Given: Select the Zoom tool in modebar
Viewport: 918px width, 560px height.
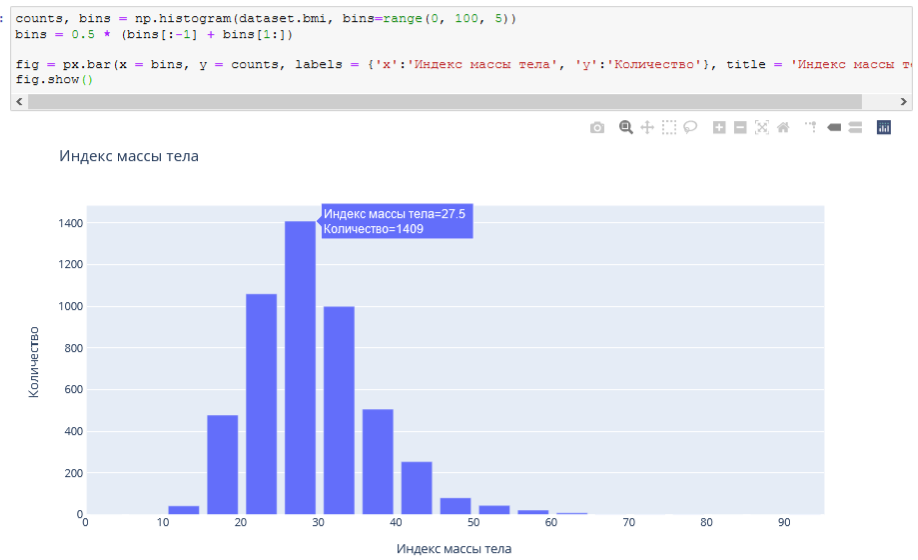Looking at the screenshot, I should [x=626, y=128].
